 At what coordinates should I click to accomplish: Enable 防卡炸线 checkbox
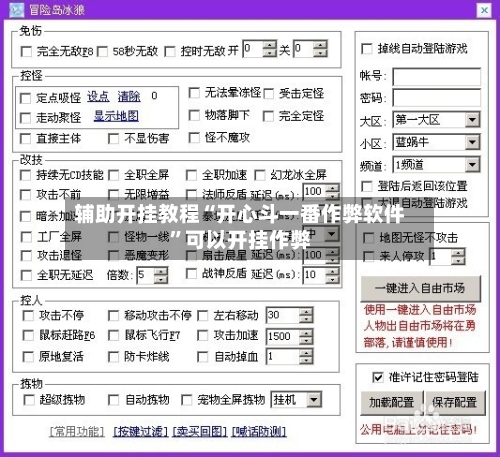113,357
